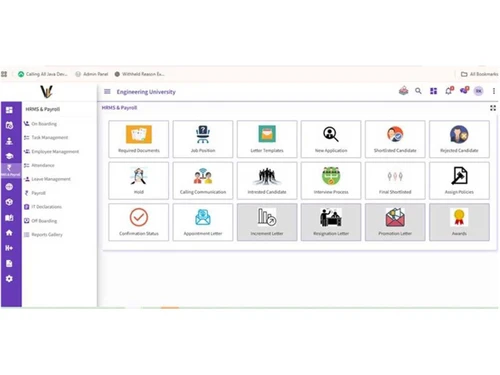Click the V logo at top left

[x=46, y=92]
